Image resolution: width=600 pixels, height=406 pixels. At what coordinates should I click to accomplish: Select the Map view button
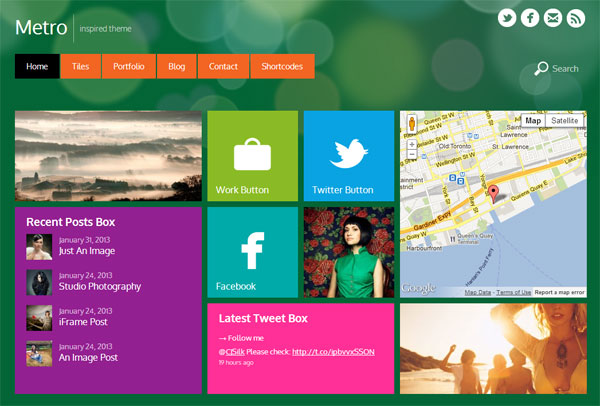click(x=533, y=121)
